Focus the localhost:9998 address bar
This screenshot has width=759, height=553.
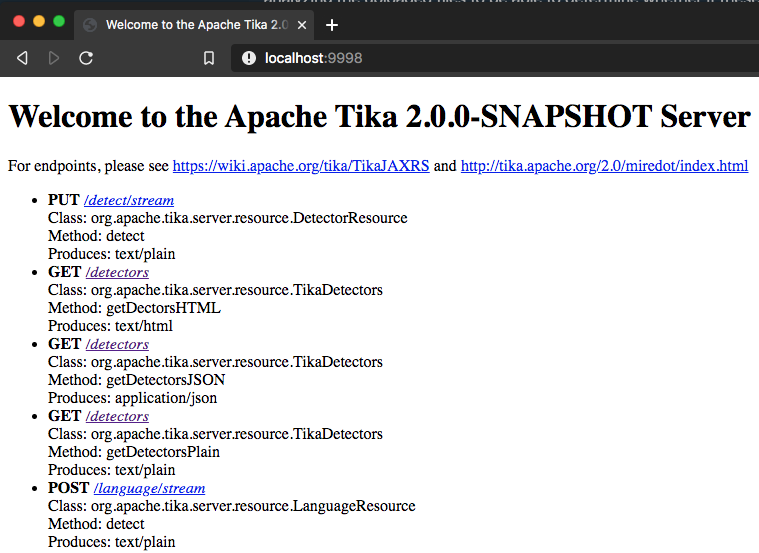[x=495, y=58]
